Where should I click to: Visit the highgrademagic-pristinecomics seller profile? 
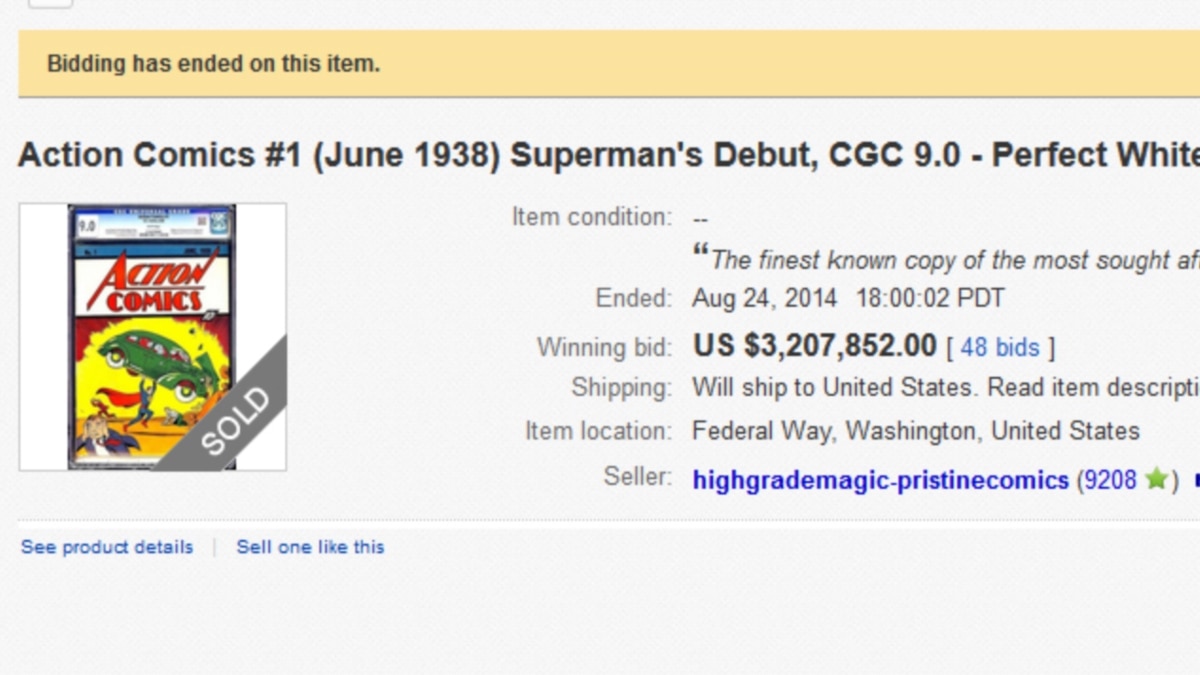[x=880, y=480]
